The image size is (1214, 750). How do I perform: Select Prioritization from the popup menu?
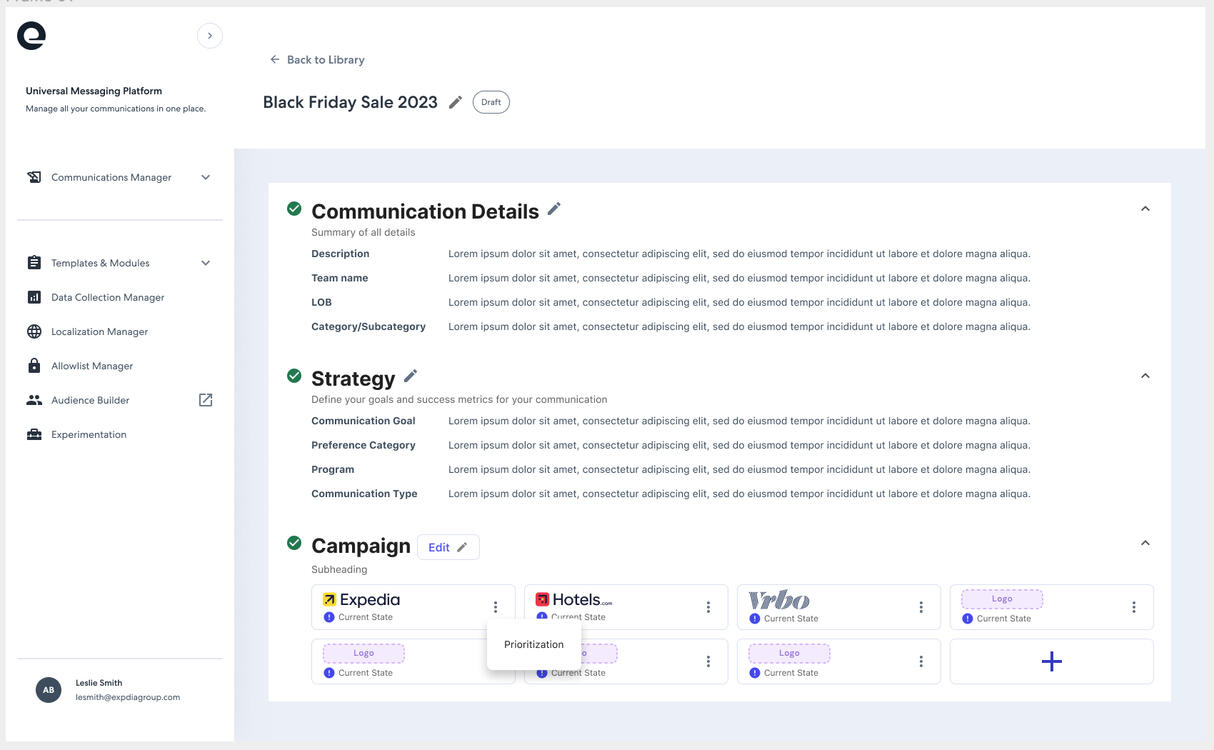[x=534, y=645]
